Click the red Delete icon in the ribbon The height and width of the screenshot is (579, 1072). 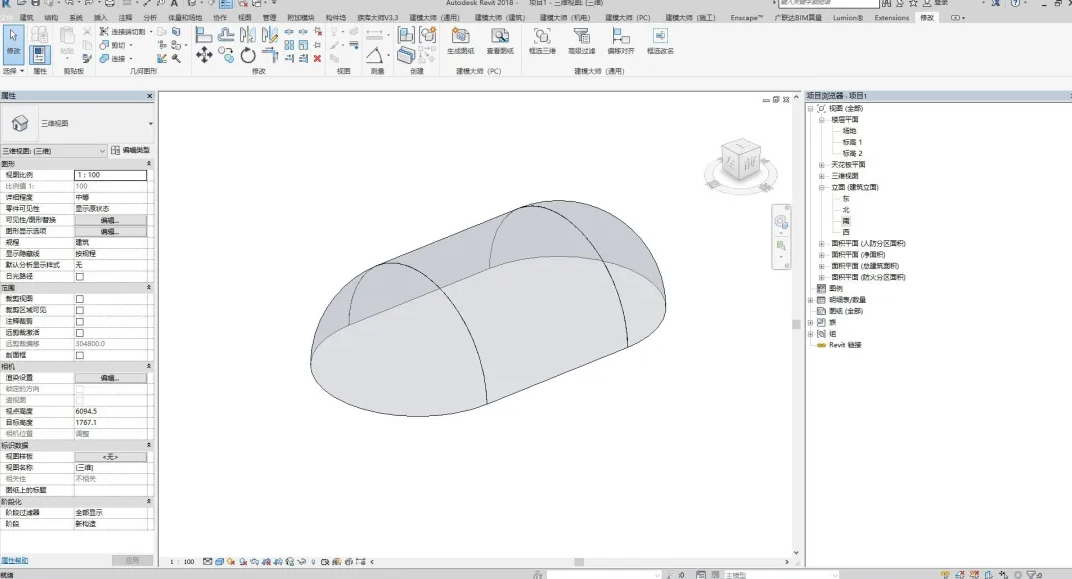coord(318,58)
